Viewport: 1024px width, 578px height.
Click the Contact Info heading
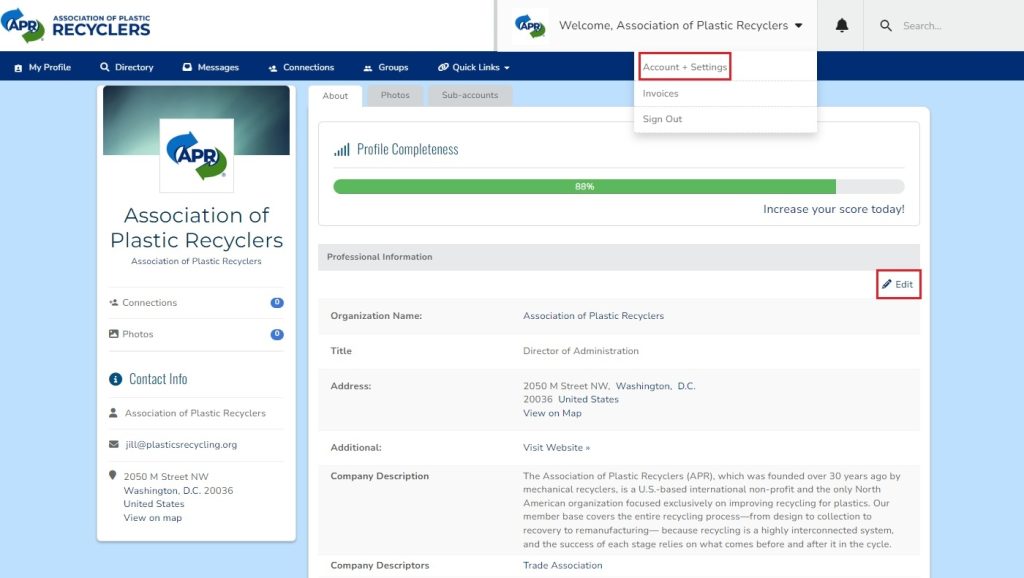click(x=158, y=379)
